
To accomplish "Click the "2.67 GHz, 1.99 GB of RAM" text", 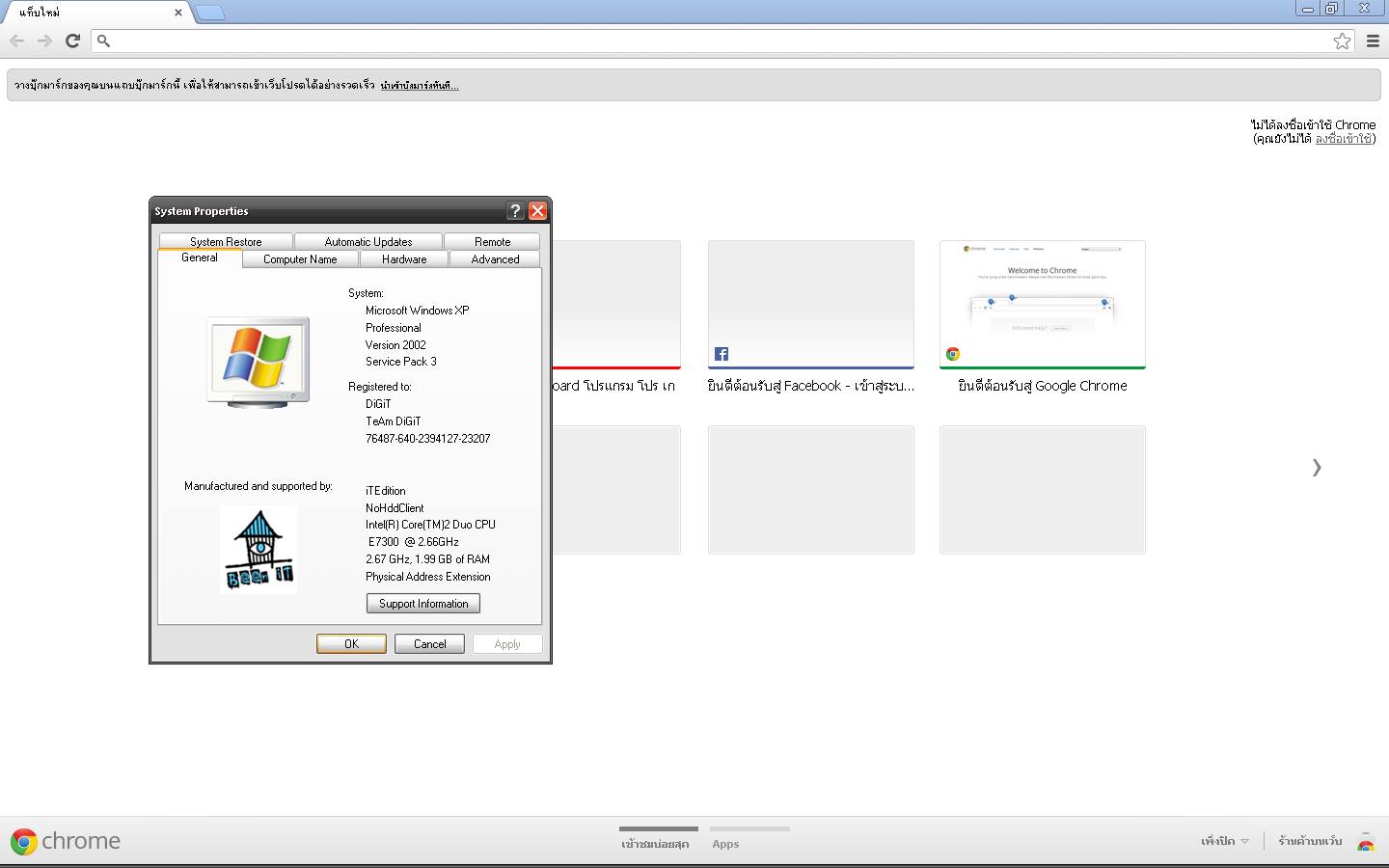I will tap(428, 559).
